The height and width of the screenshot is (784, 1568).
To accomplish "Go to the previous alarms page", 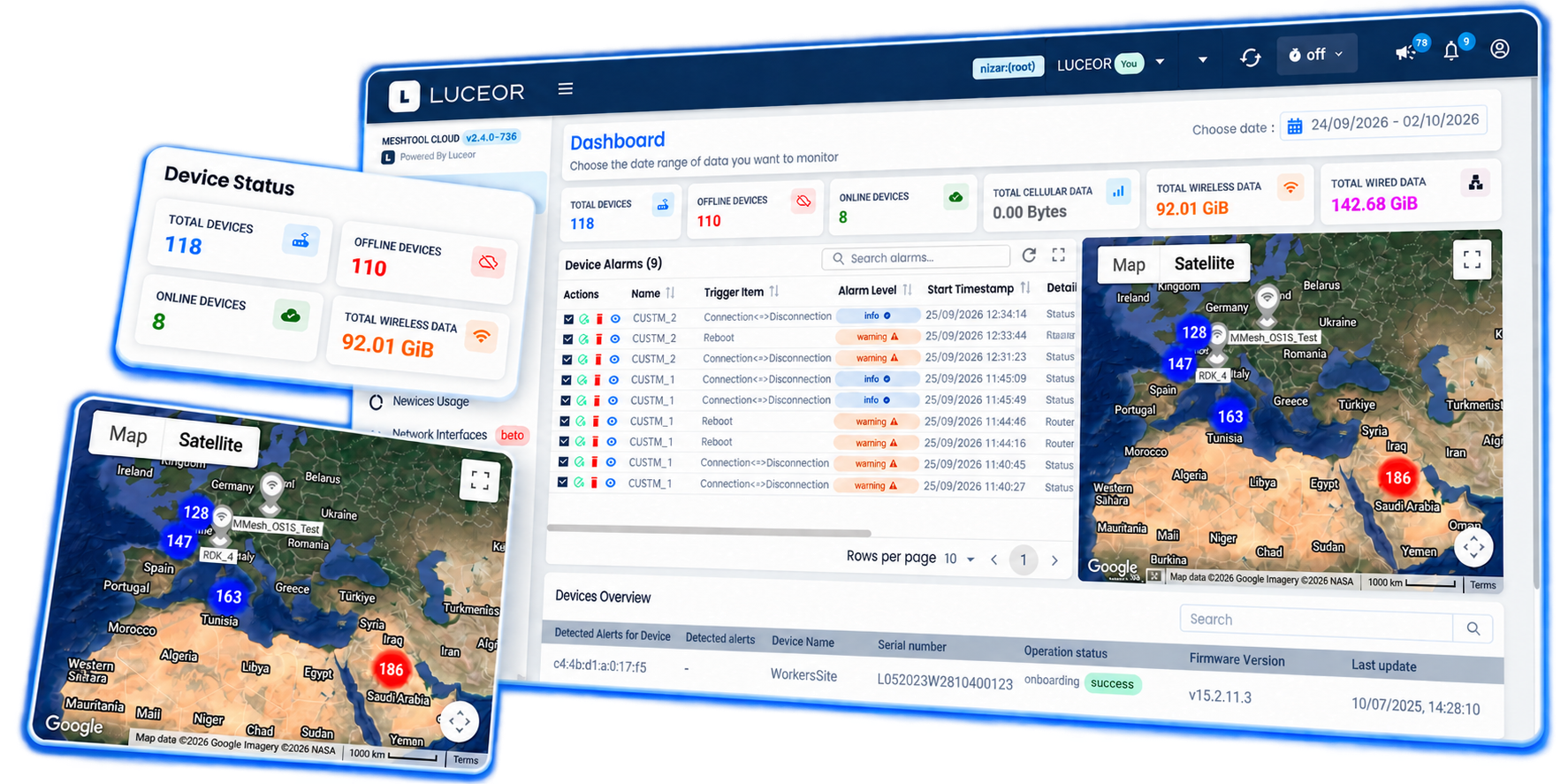I will (994, 559).
